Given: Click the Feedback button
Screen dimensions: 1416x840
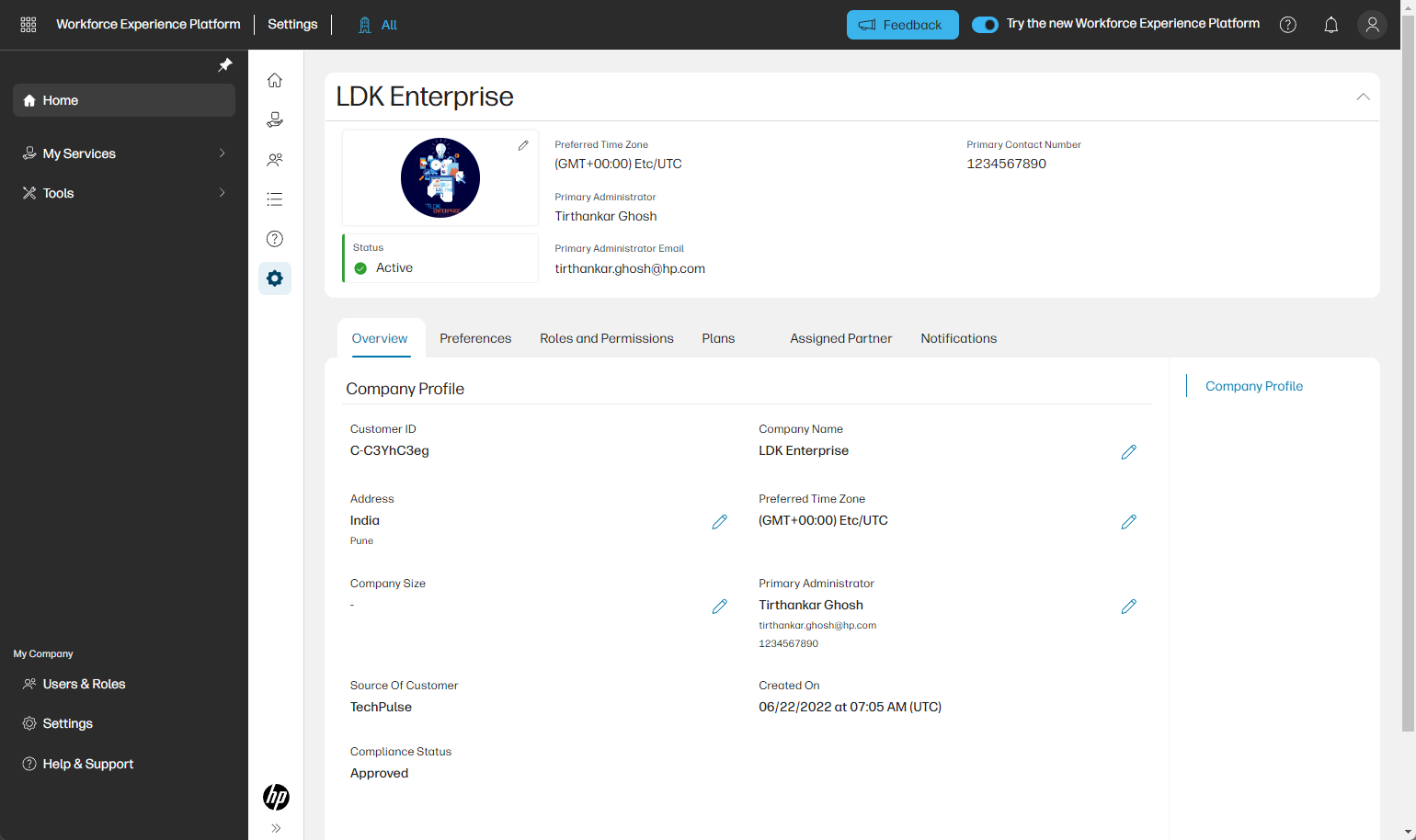Looking at the screenshot, I should click(902, 25).
